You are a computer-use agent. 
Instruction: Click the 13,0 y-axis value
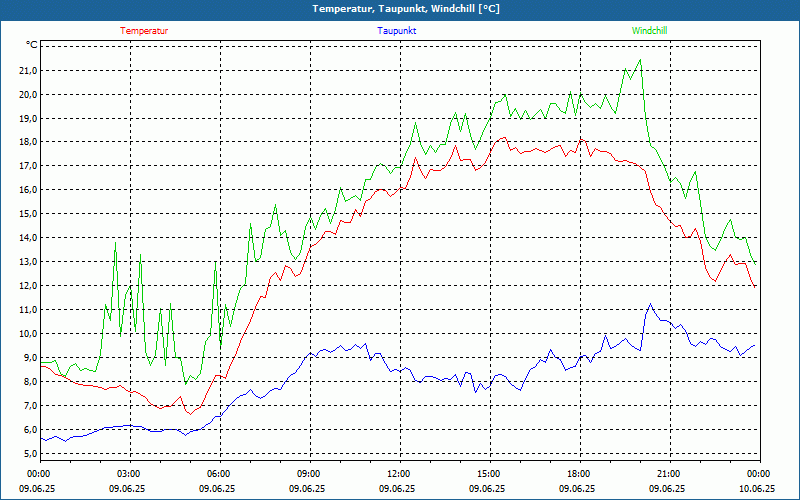28,262
